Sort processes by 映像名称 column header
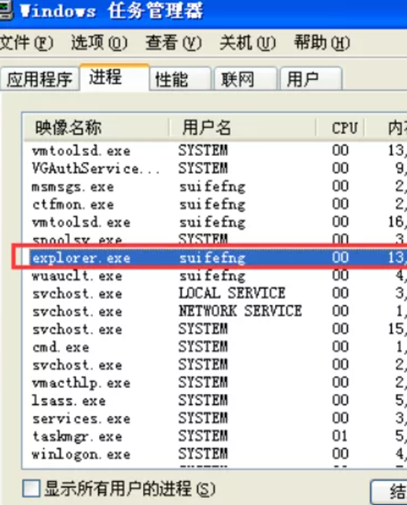 tap(97, 127)
